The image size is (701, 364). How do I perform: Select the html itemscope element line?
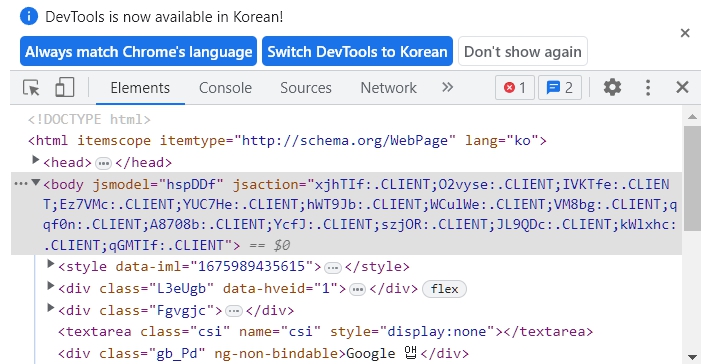point(287,140)
